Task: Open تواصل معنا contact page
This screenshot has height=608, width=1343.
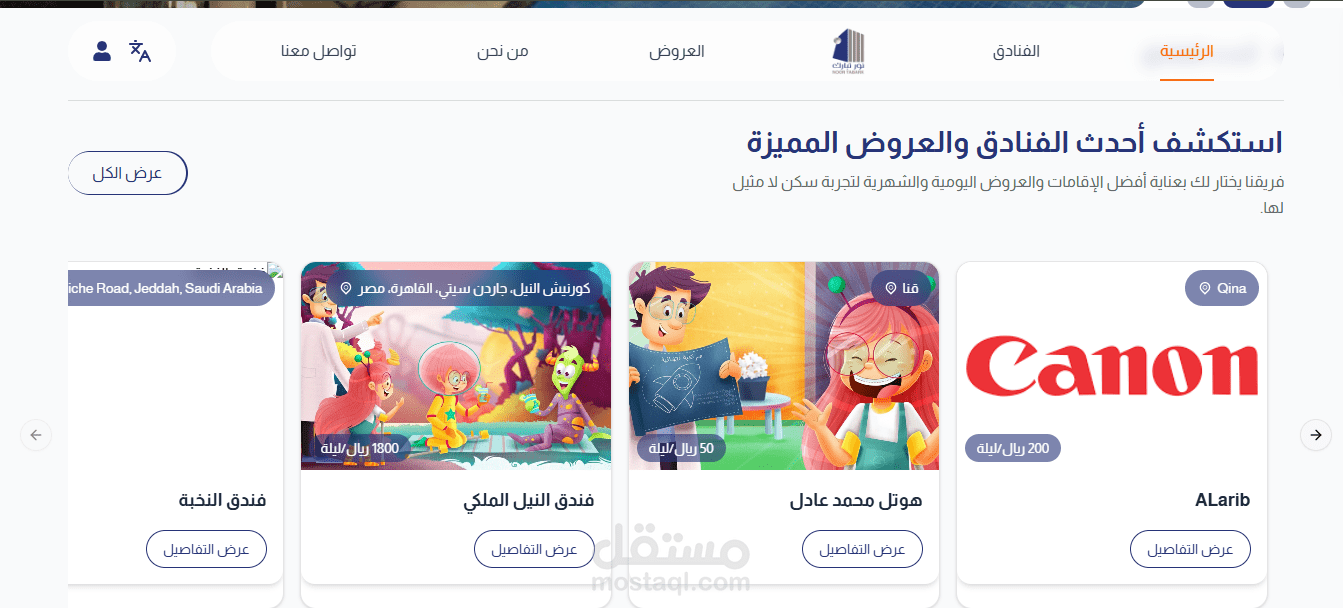Action: point(318,51)
